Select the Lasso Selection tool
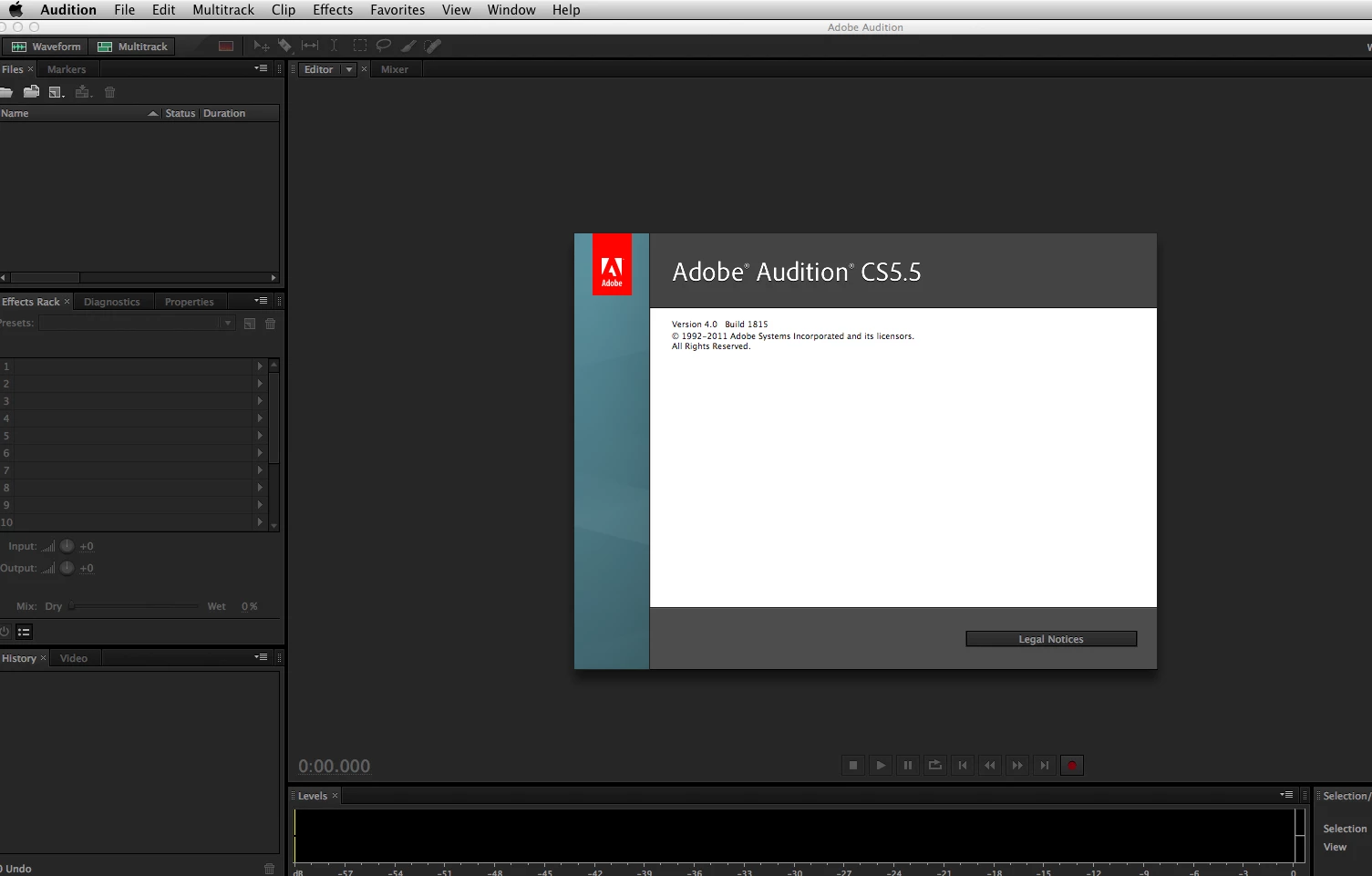Image resolution: width=1372 pixels, height=876 pixels. (384, 46)
